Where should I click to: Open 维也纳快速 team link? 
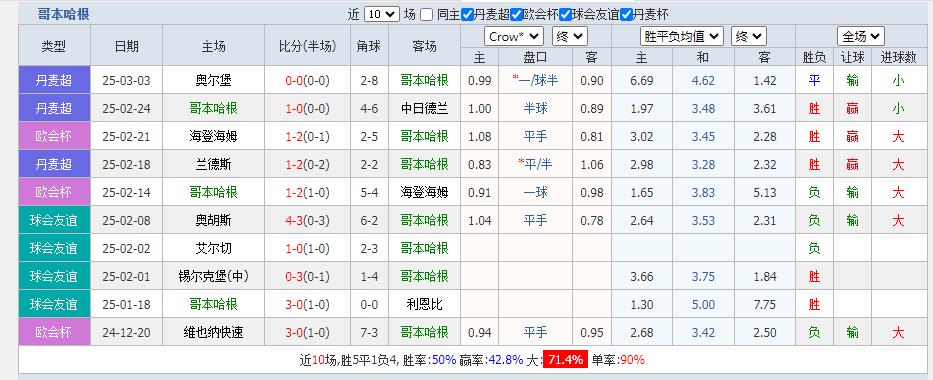213,332
